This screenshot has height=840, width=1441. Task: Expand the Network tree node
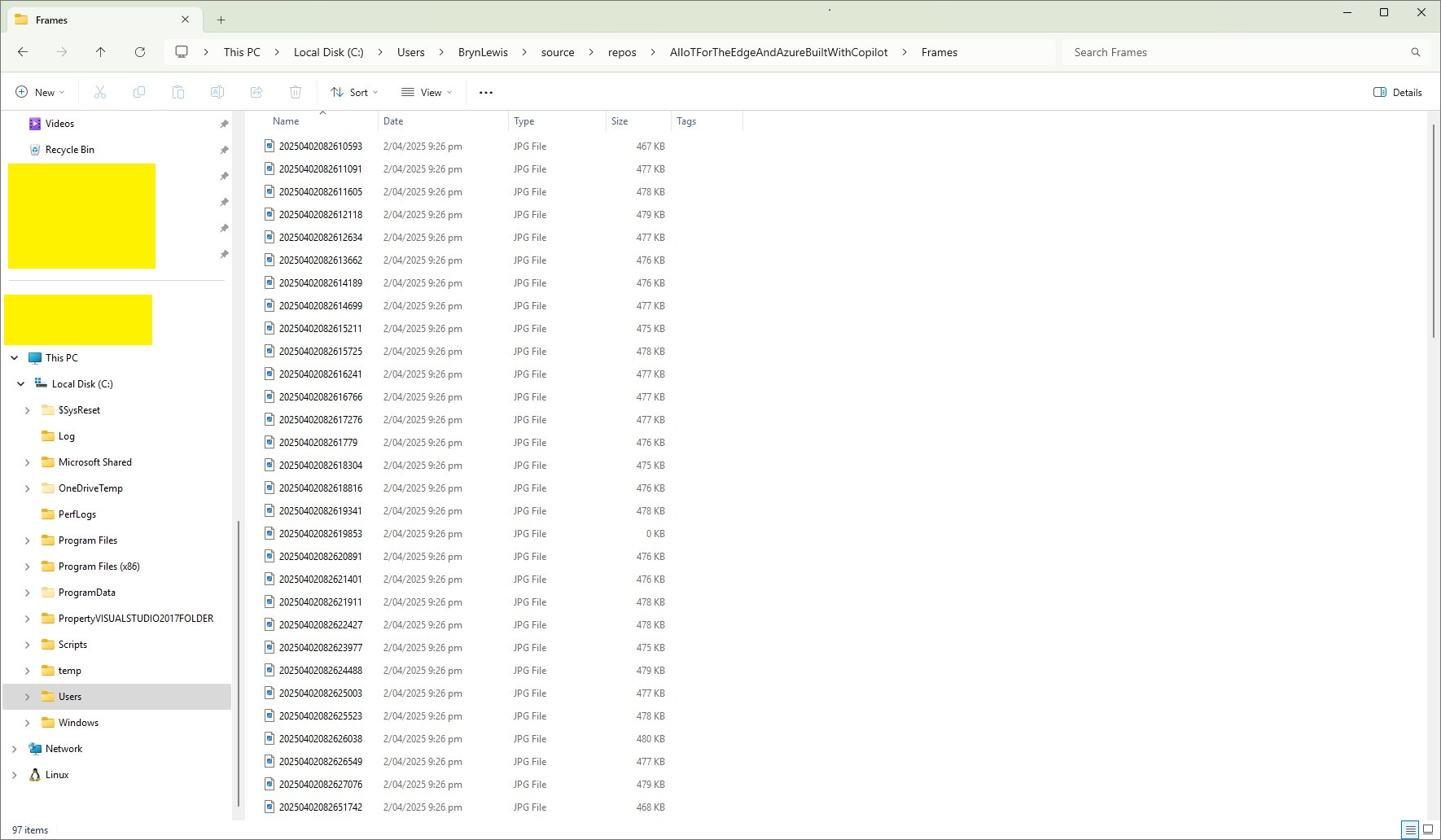point(15,749)
